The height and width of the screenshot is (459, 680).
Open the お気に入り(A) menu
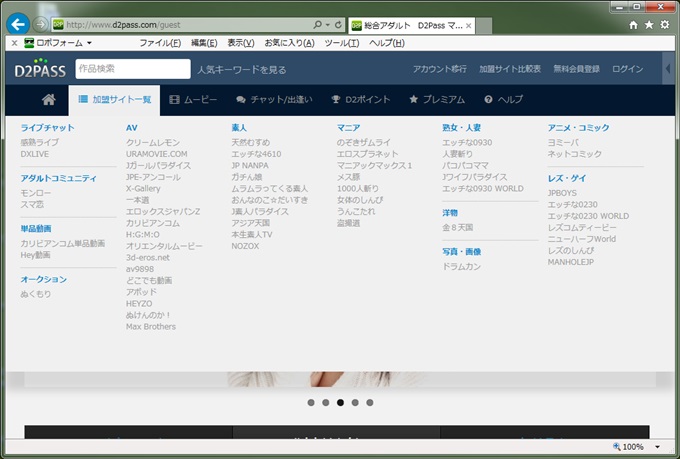(289, 43)
